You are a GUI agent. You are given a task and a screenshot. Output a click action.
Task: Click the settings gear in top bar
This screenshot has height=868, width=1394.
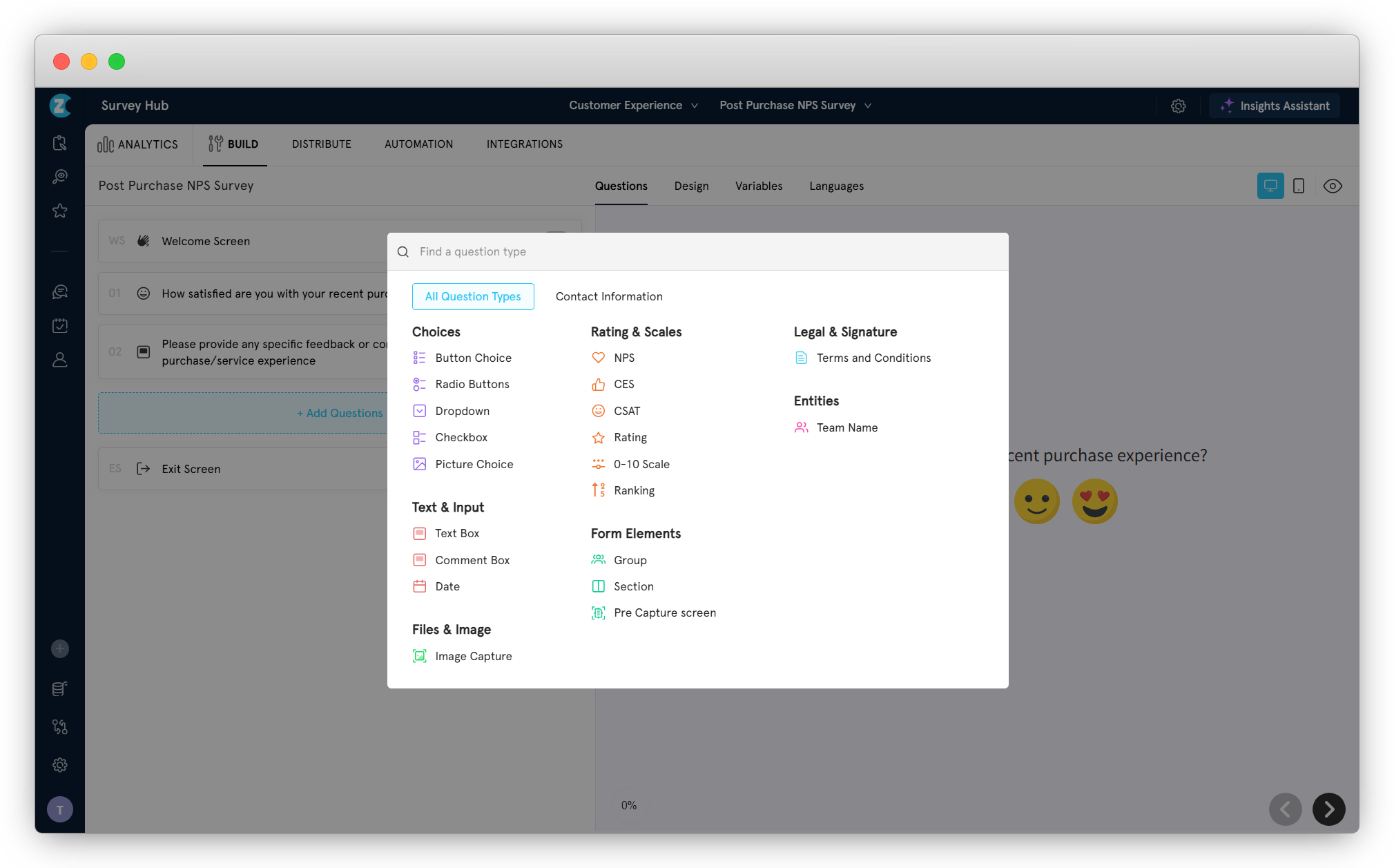(1178, 106)
